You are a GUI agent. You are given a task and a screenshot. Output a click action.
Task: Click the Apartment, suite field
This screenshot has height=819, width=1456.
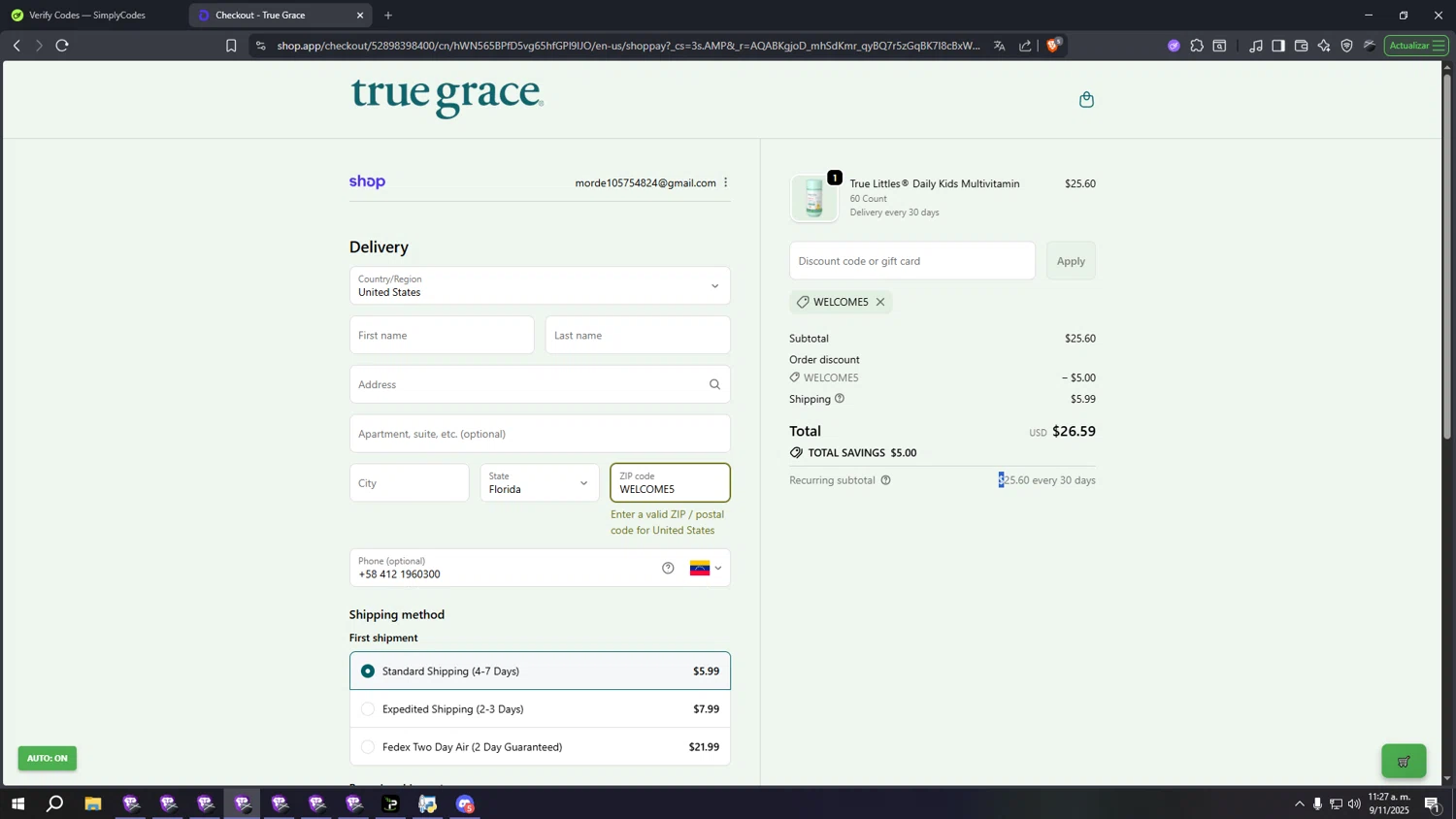[540, 434]
